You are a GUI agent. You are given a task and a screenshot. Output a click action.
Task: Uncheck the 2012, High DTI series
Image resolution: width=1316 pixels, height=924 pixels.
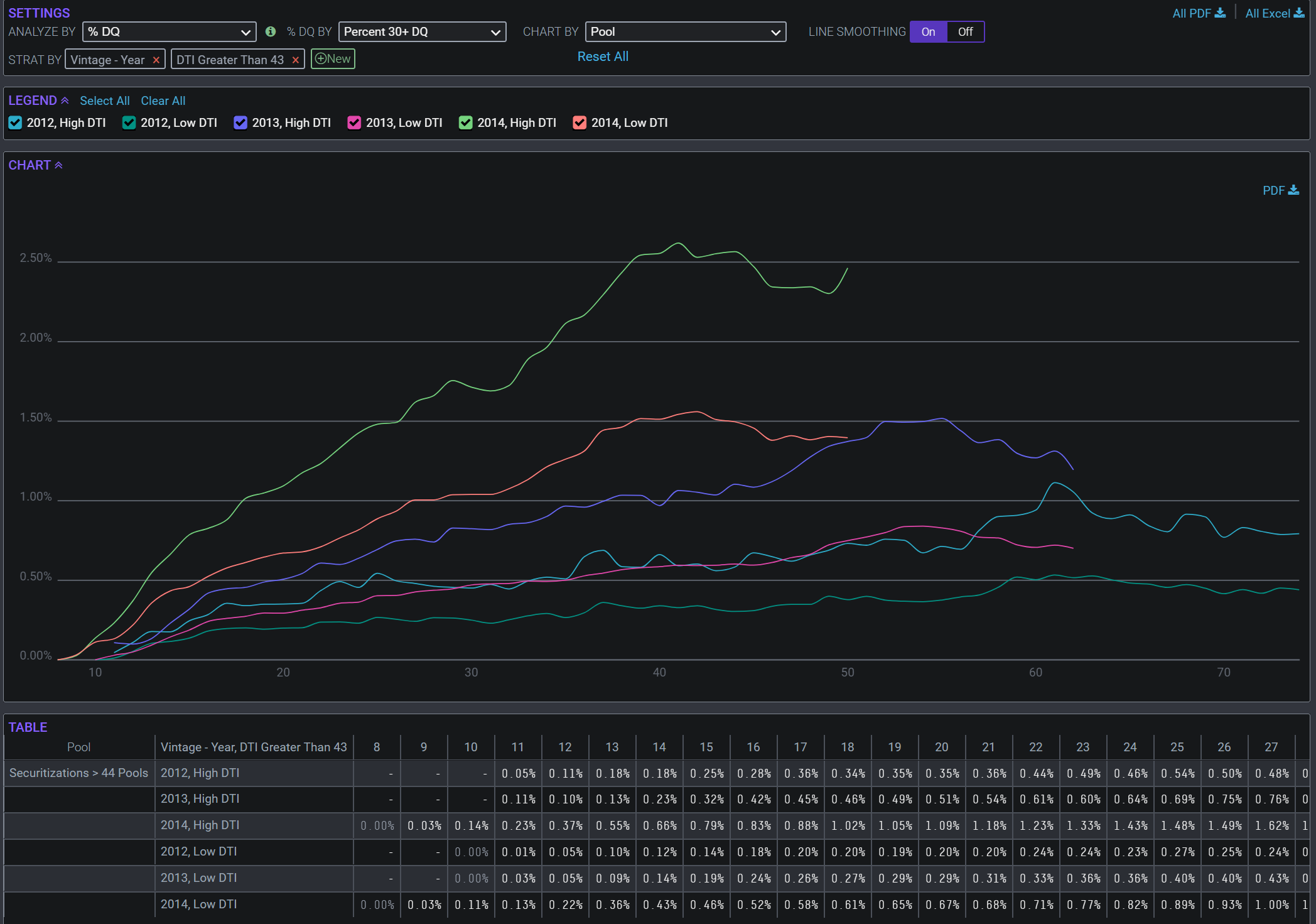click(x=15, y=123)
